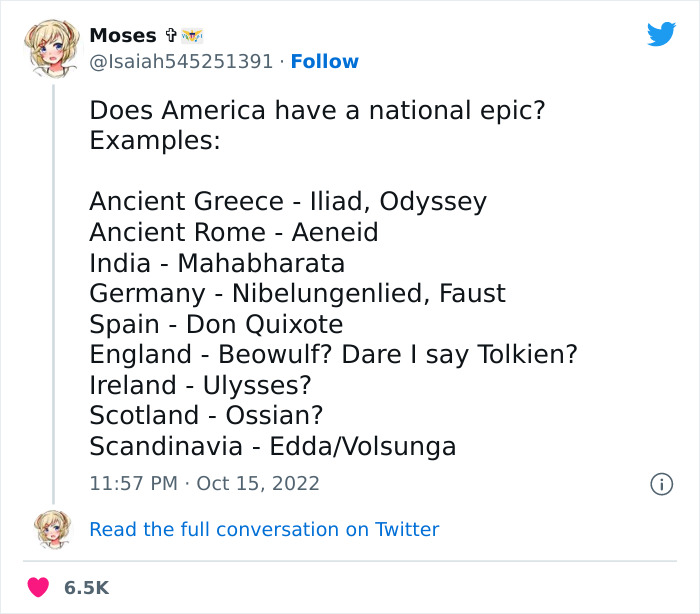Open the tweet info circle icon
This screenshot has width=700, height=614.
click(x=661, y=484)
